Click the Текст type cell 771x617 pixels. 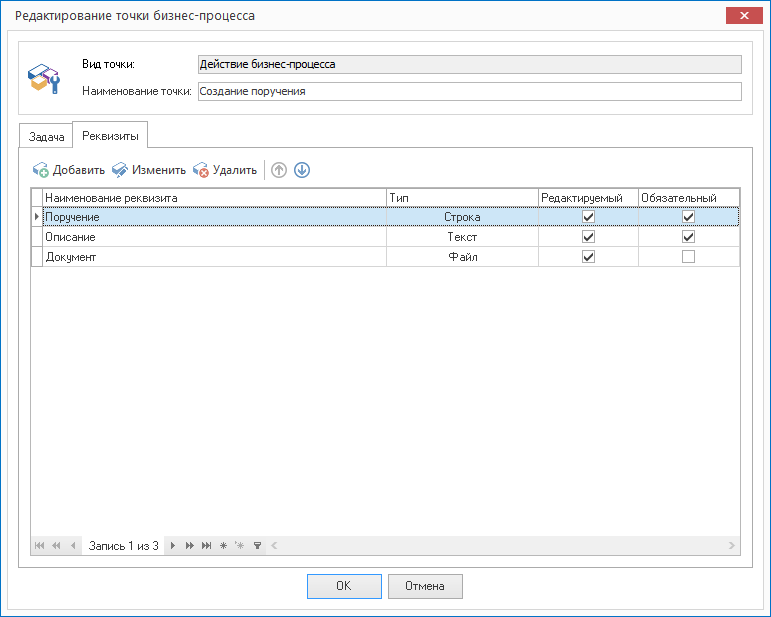(x=462, y=237)
